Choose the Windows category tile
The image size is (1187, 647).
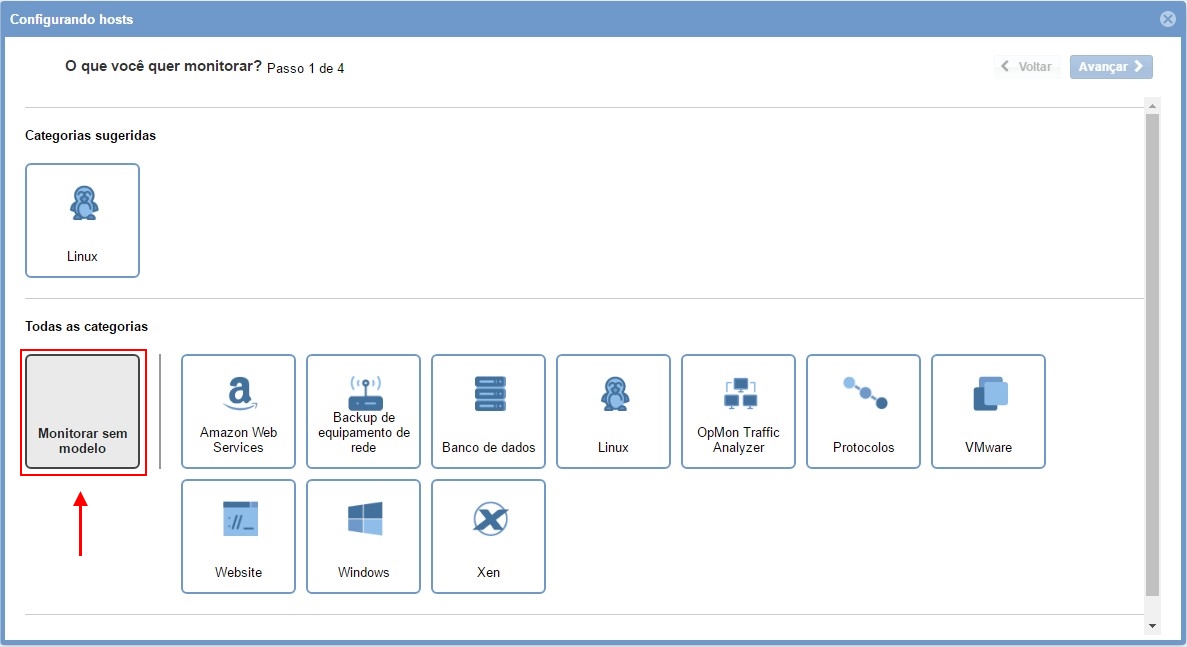(363, 536)
